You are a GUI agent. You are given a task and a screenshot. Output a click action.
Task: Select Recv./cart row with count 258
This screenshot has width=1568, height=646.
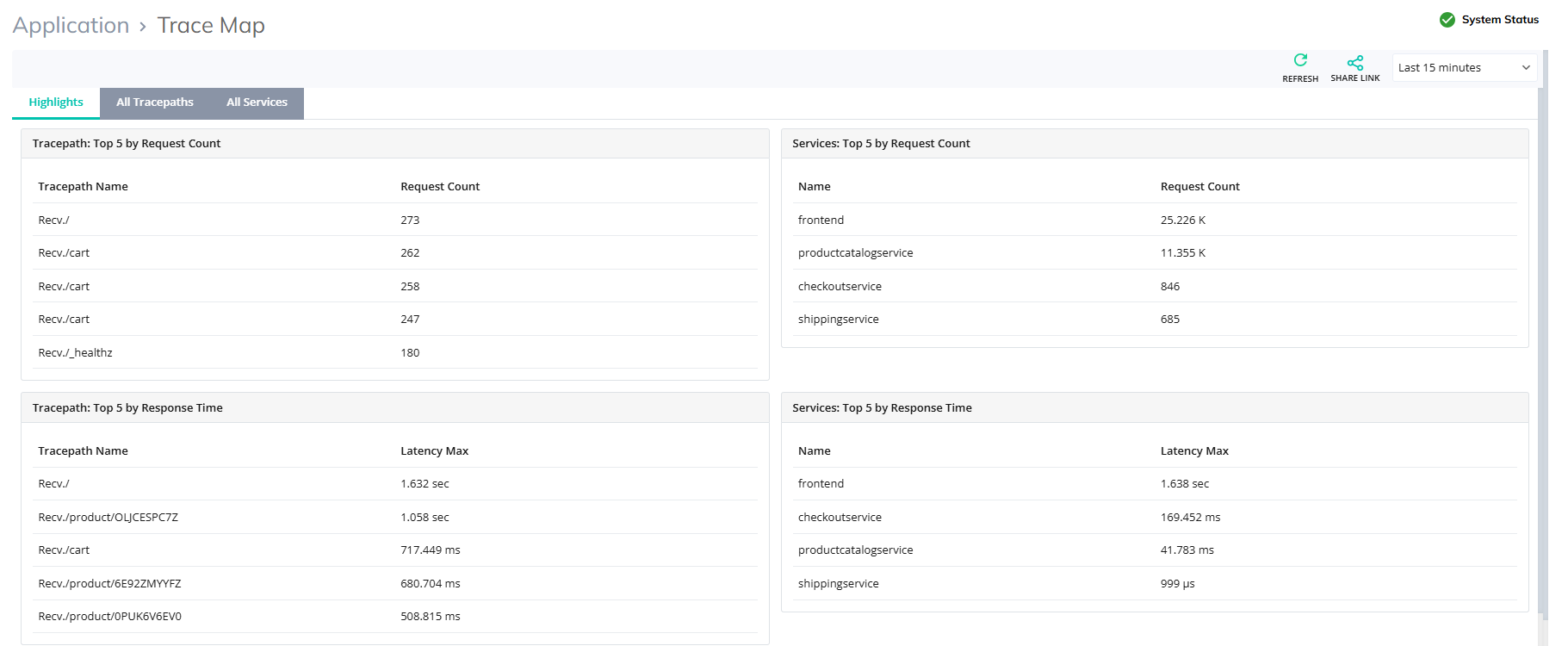pyautogui.click(x=395, y=286)
